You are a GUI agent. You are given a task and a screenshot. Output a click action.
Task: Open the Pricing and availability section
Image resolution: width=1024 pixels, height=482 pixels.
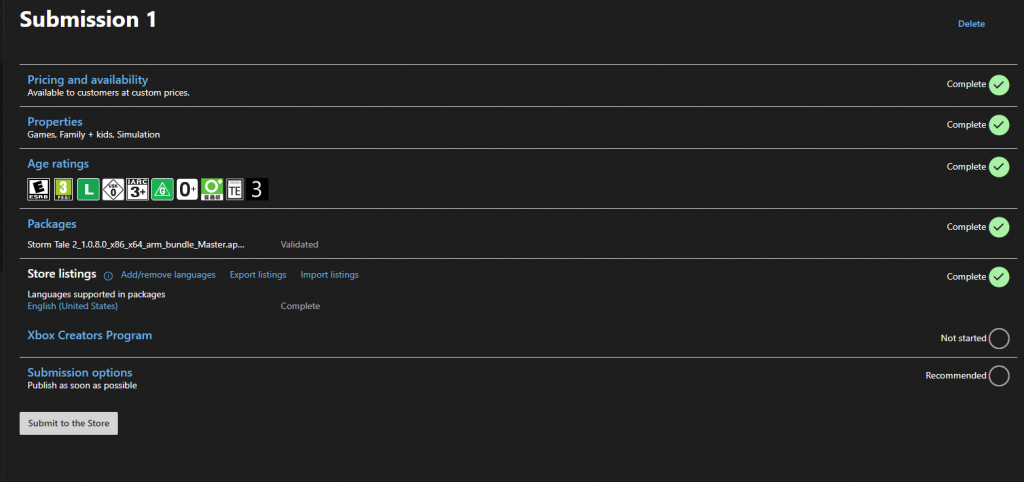pos(88,80)
